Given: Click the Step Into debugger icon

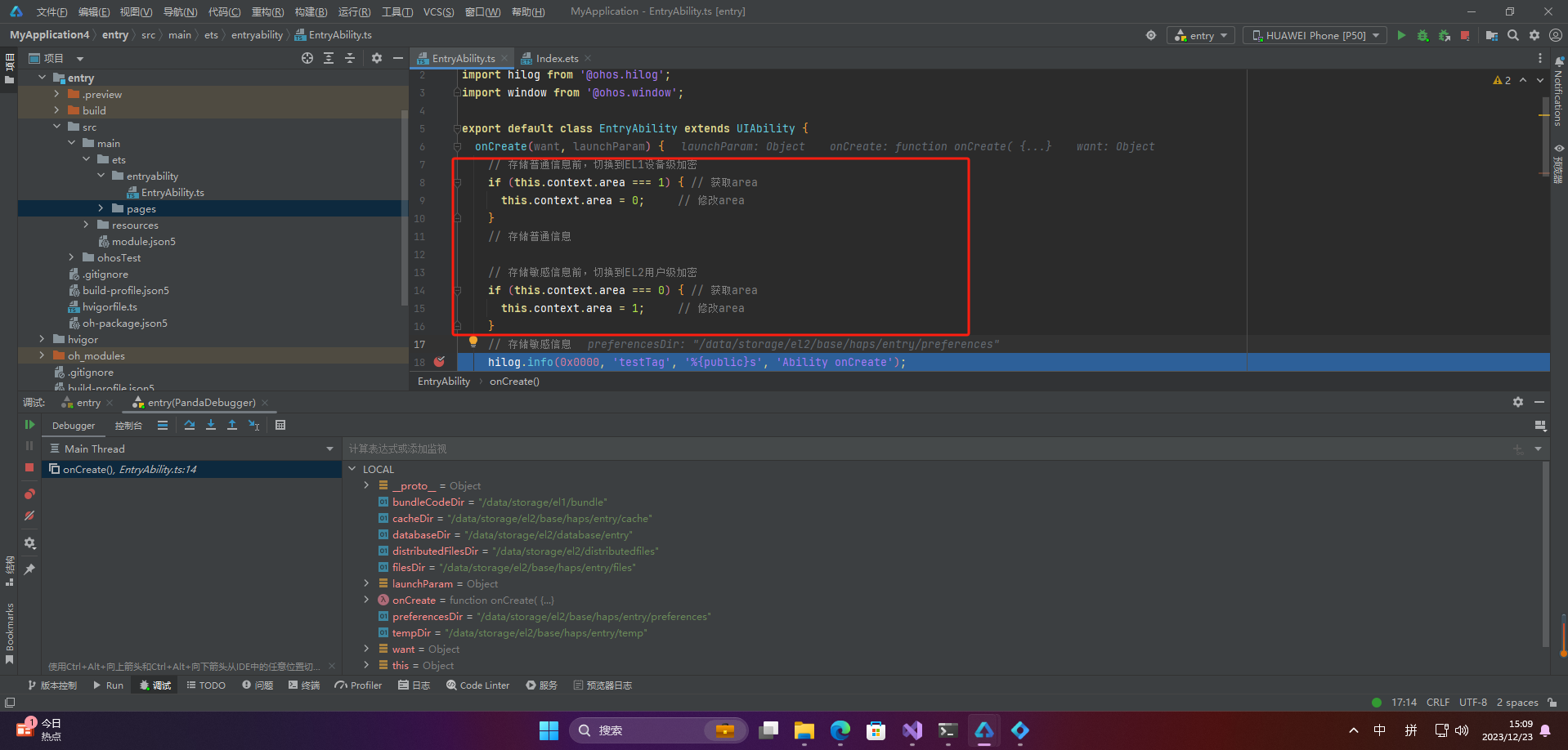Looking at the screenshot, I should (x=211, y=425).
